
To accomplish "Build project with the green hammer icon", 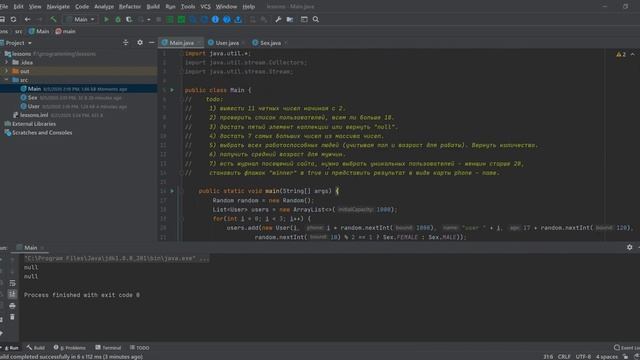I will (53, 19).
